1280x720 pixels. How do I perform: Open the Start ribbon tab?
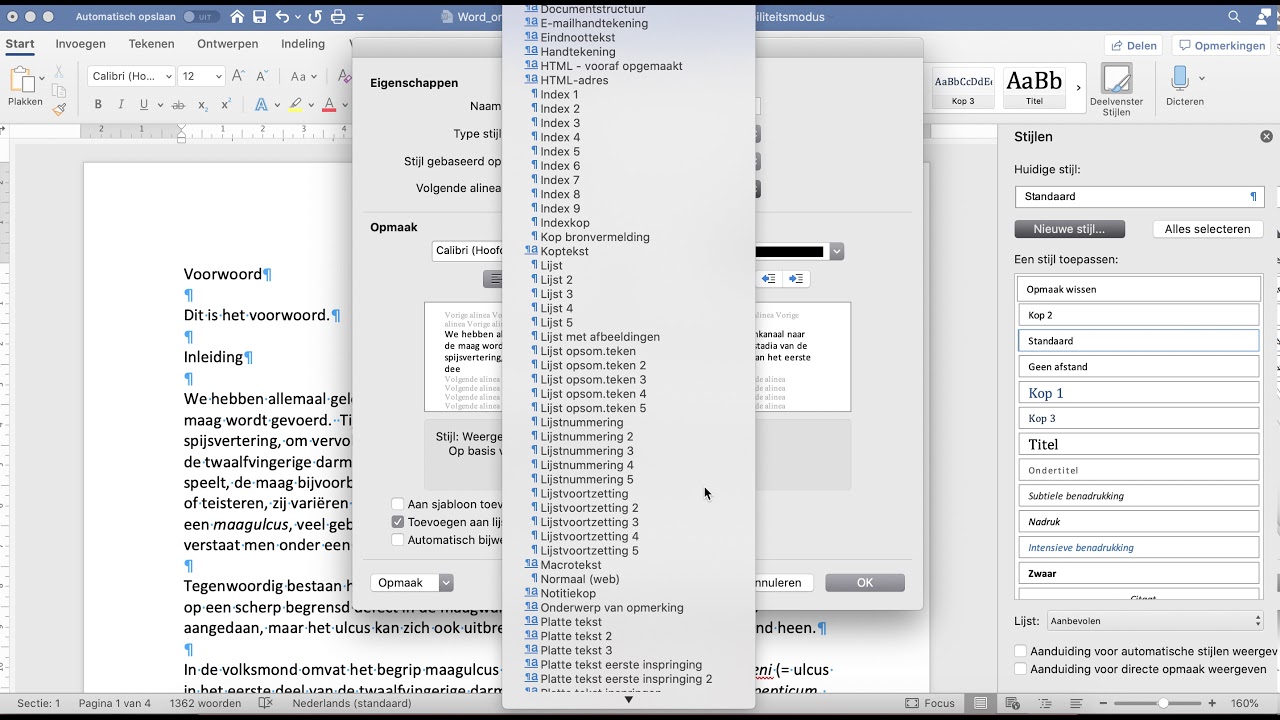tap(20, 44)
